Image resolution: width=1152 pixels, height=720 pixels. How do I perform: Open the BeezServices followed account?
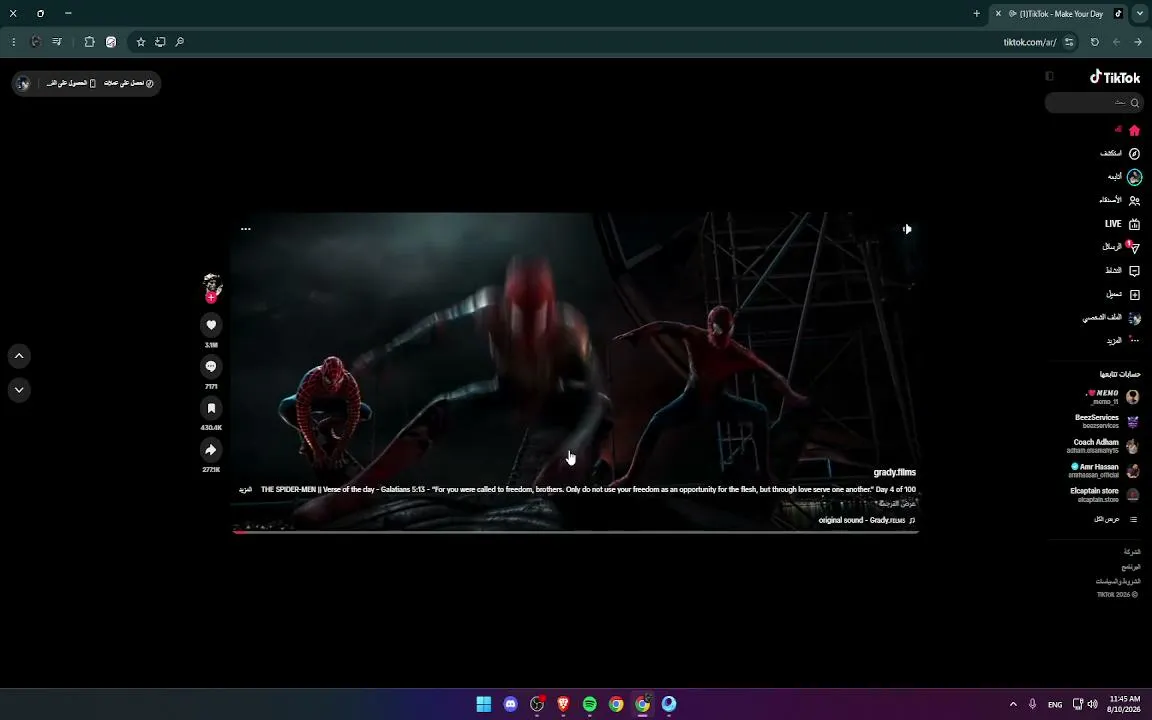[x=1106, y=421]
